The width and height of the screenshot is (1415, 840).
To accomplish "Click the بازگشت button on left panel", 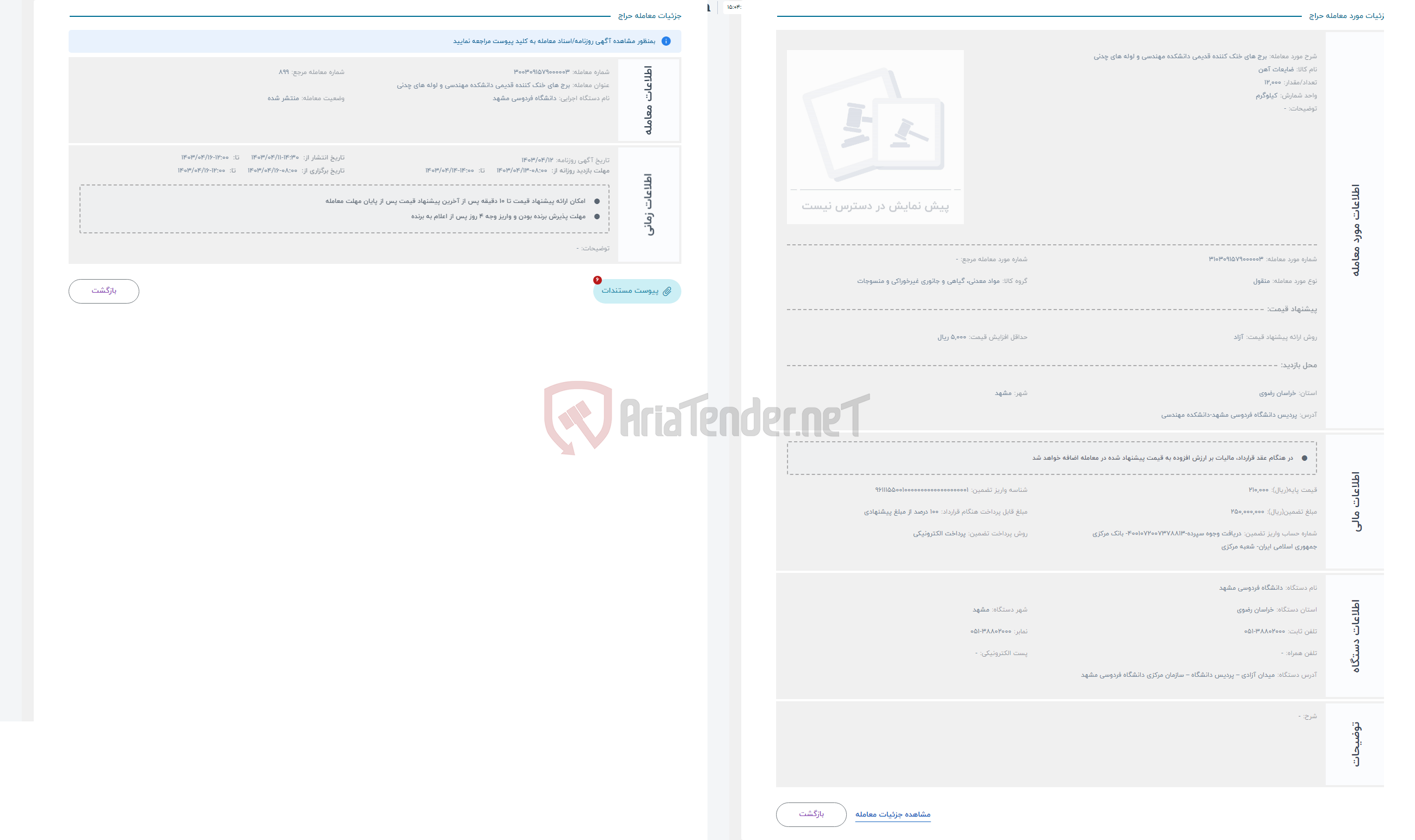I will [103, 290].
